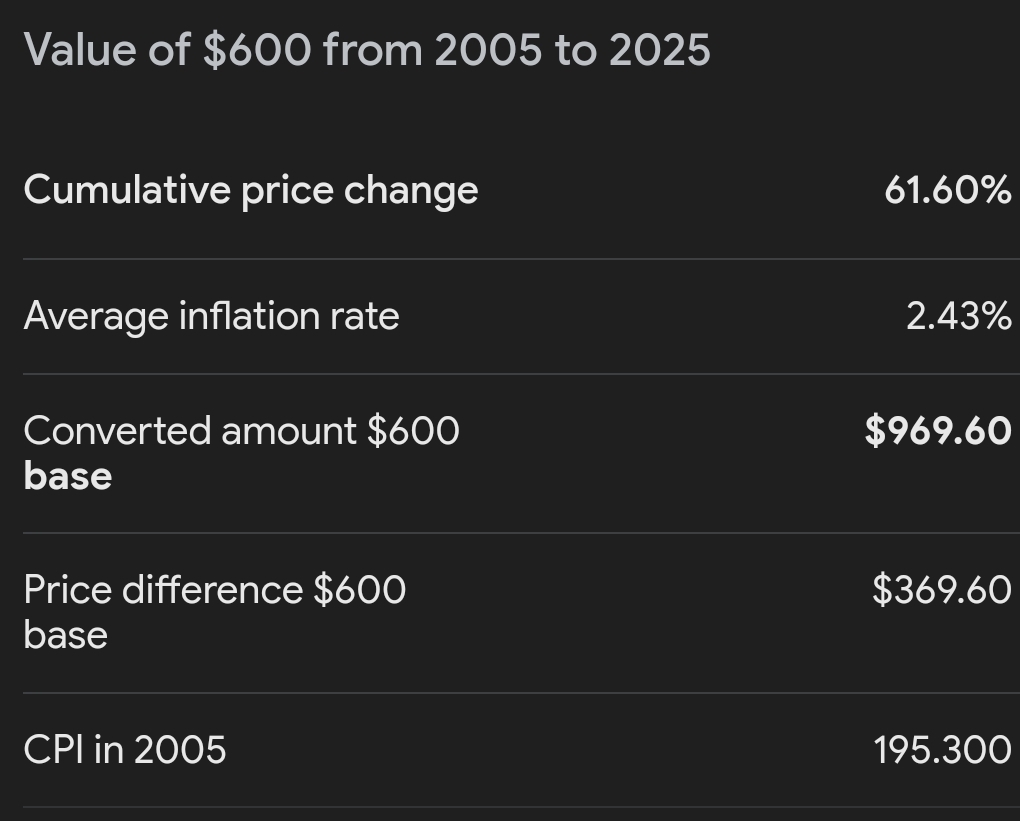The image size is (1020, 821).
Task: Click the 2.43% inflation rate value
Action: (x=958, y=316)
